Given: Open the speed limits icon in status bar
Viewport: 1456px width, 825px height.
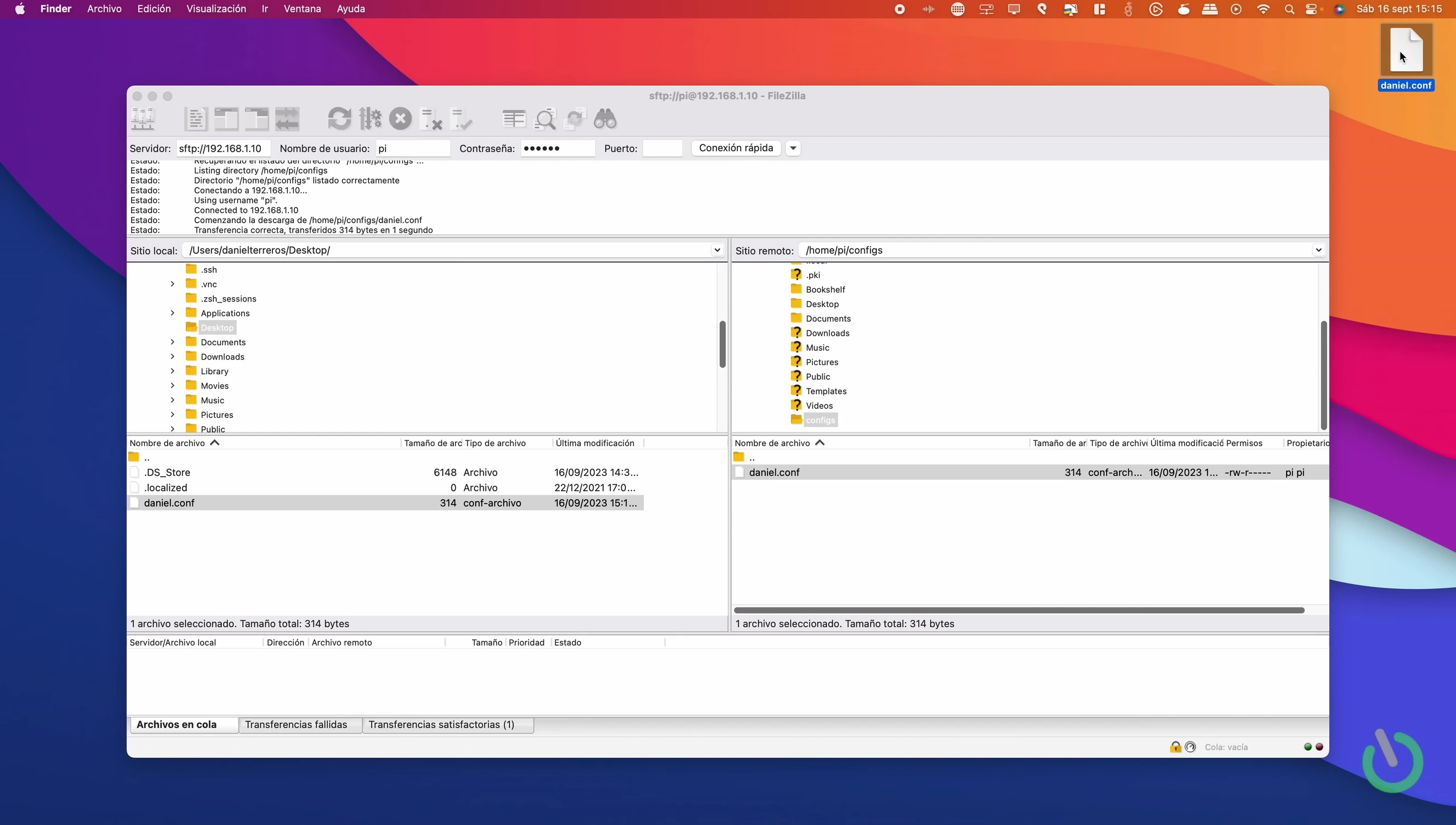Looking at the screenshot, I should (x=1190, y=747).
